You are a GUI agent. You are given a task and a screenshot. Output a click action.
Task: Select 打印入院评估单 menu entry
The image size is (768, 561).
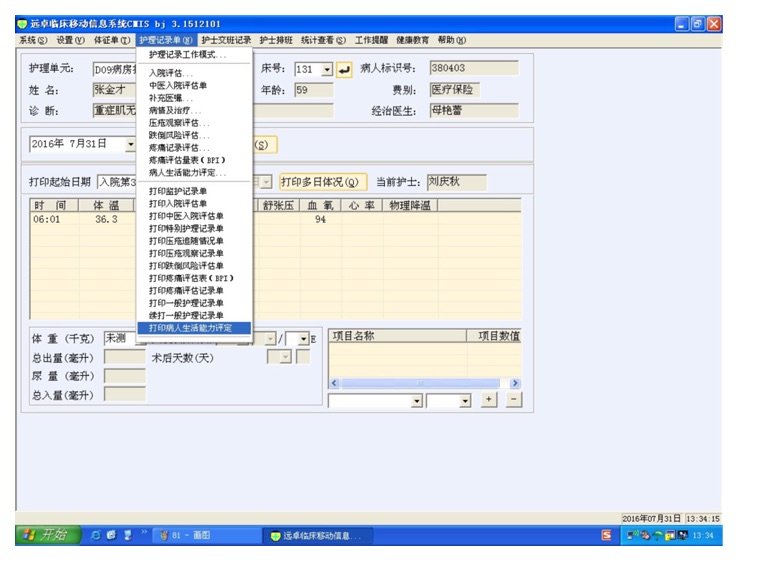coord(194,203)
